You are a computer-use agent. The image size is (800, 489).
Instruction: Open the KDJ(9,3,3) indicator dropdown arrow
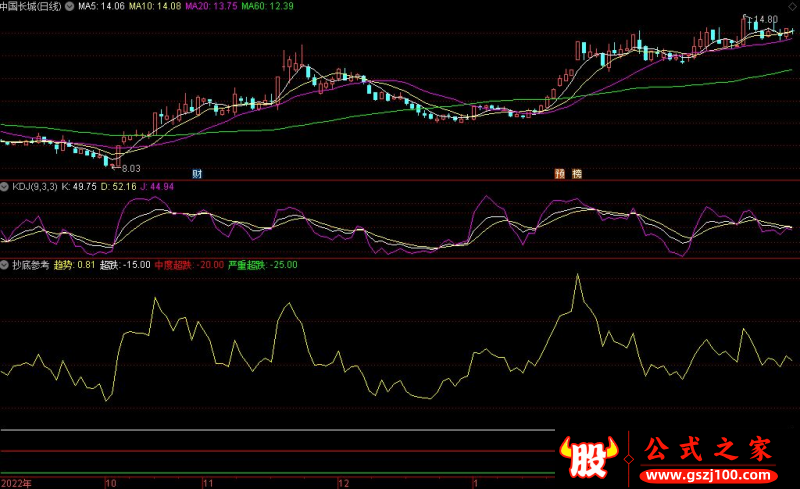click(4, 187)
